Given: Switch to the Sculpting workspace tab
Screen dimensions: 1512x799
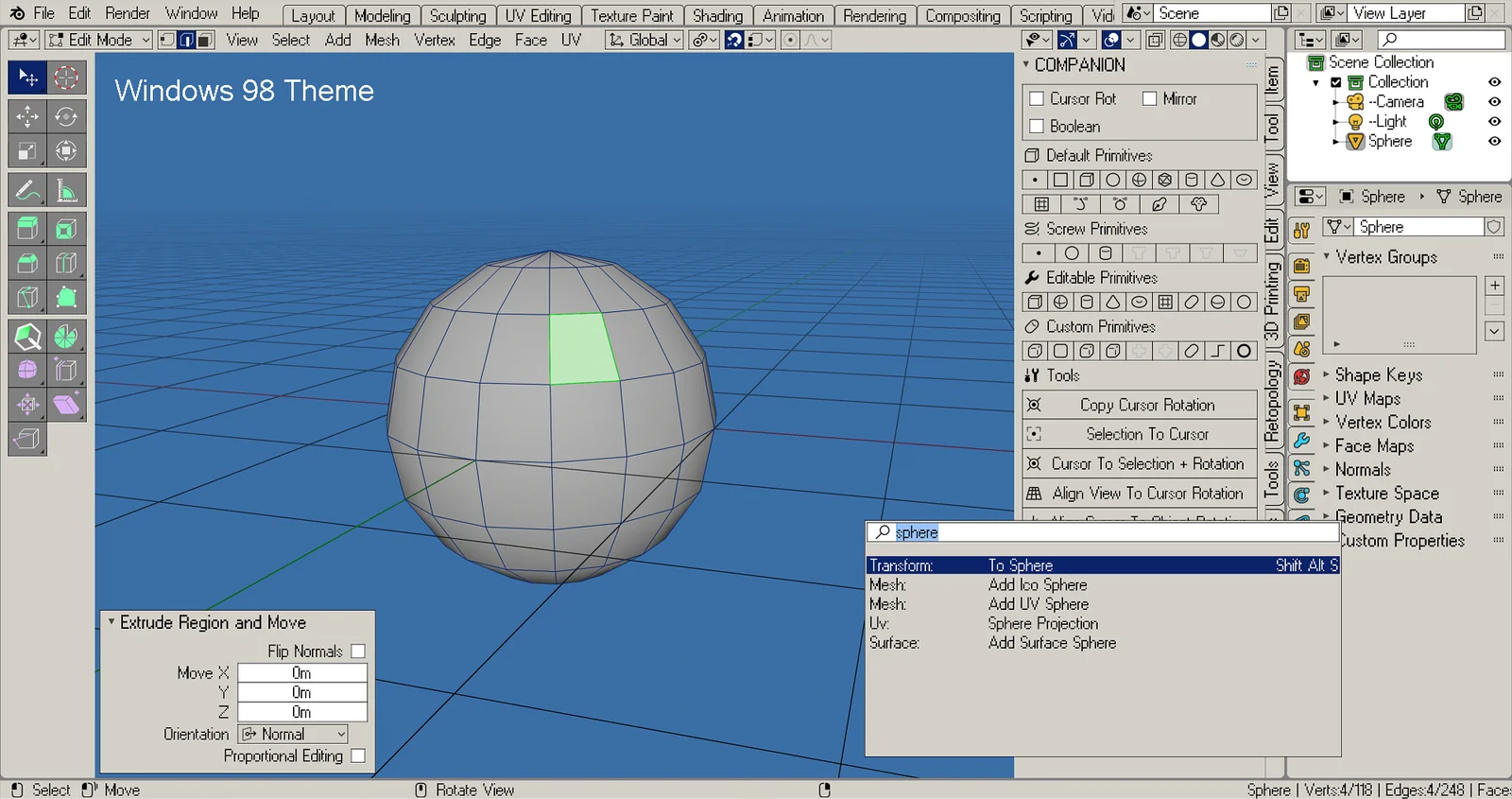Looking at the screenshot, I should click(457, 16).
